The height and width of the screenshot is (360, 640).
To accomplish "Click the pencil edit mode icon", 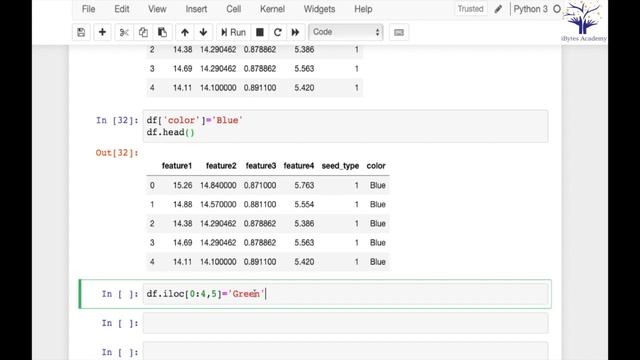I will (498, 9).
